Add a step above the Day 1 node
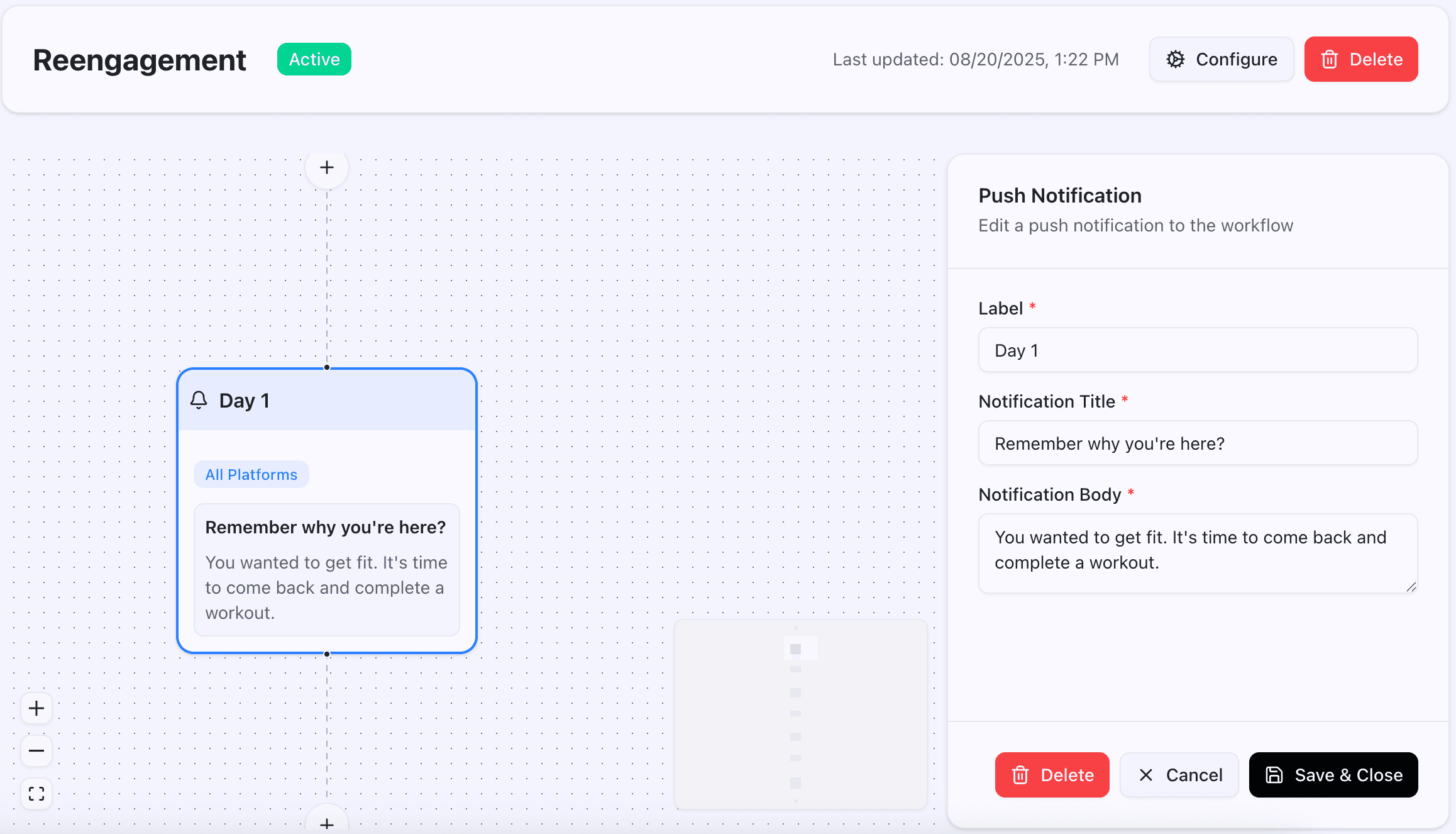Viewport: 1456px width, 834px height. click(326, 168)
